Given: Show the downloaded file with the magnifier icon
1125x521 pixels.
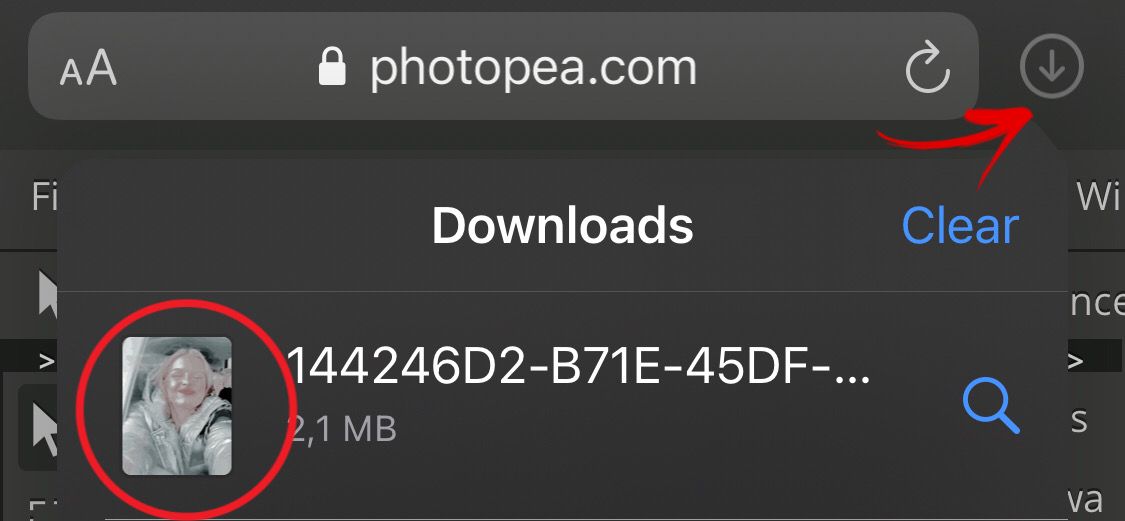Looking at the screenshot, I should click(991, 407).
